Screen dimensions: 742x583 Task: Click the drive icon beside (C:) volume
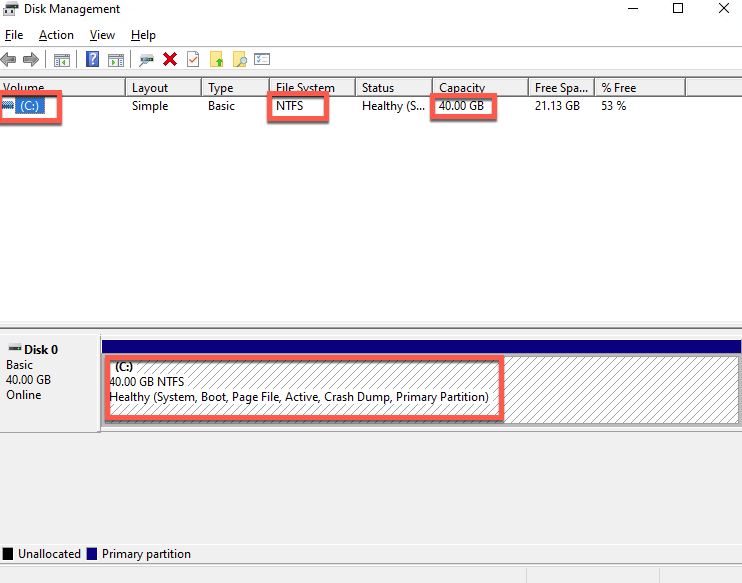(x=8, y=106)
